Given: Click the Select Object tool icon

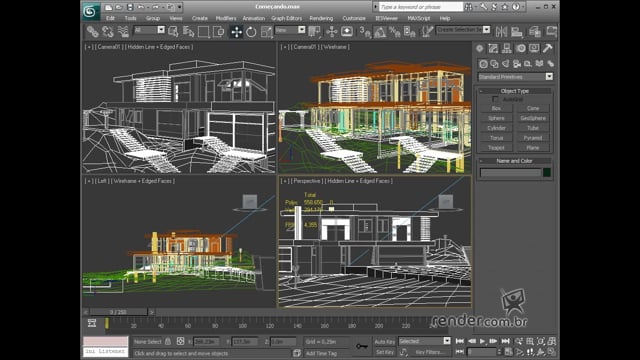Looking at the screenshot, I should (173, 31).
